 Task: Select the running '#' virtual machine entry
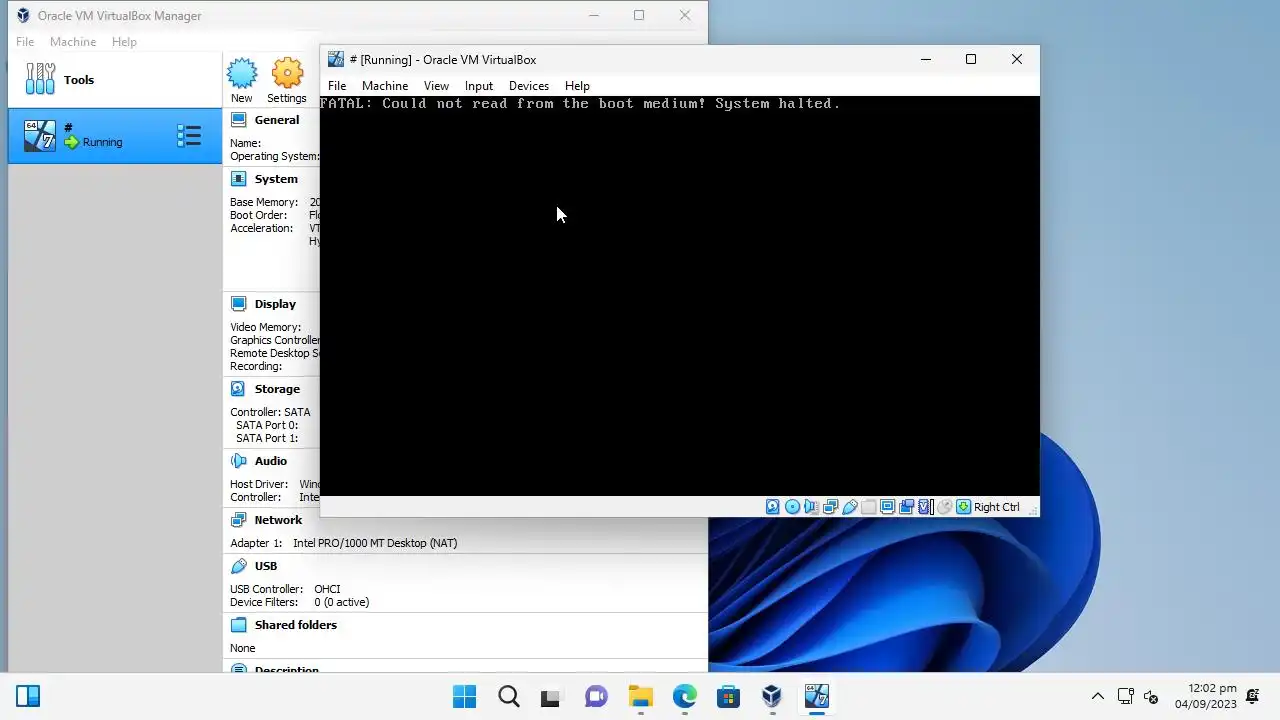point(114,135)
